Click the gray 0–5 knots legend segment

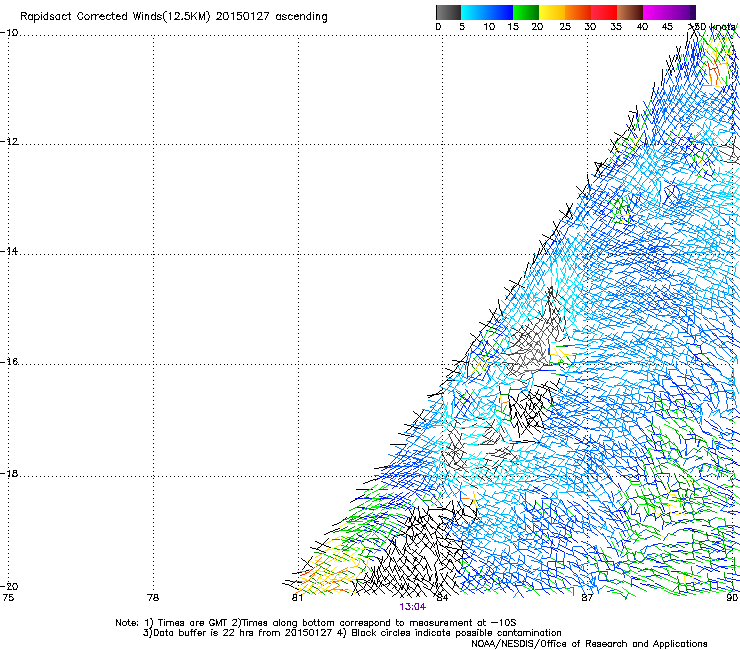click(x=448, y=12)
